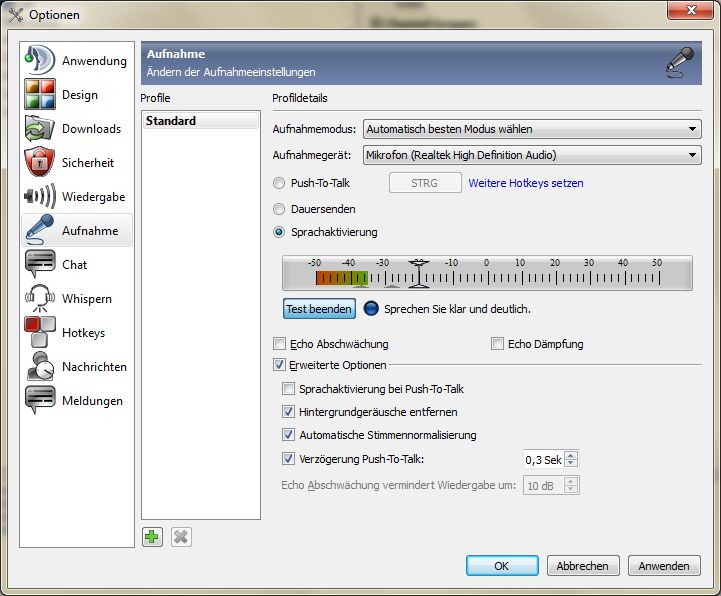Image resolution: width=721 pixels, height=596 pixels.
Task: Select the Standard profile entry
Action: pyautogui.click(x=200, y=121)
